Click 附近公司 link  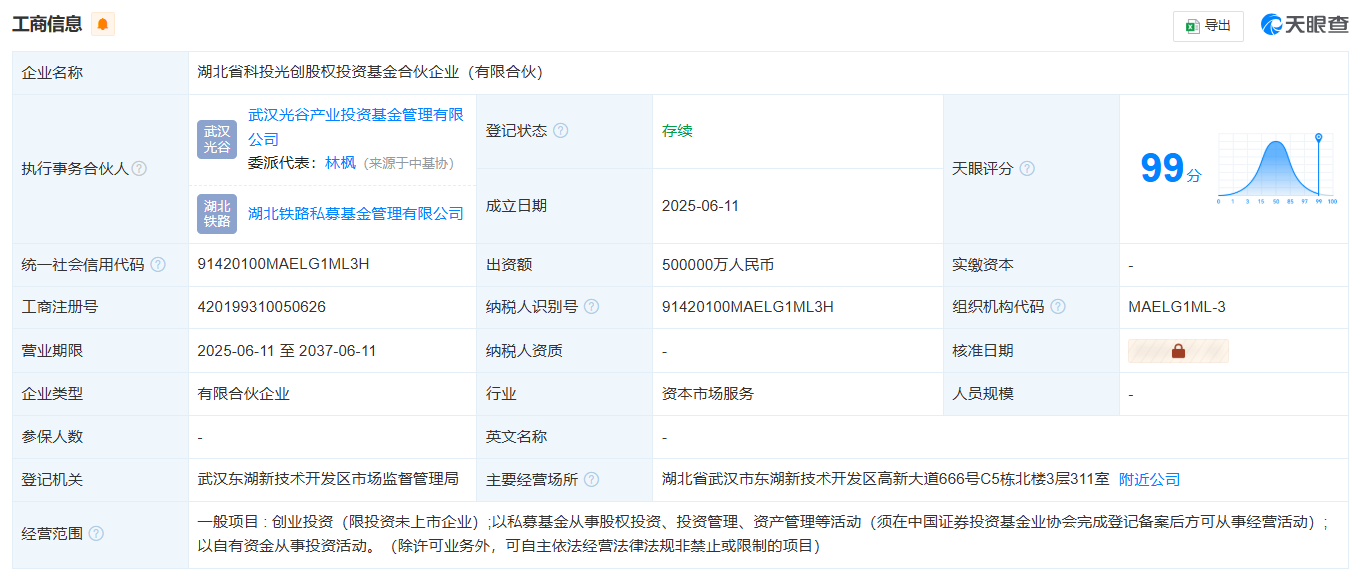coord(1150,479)
